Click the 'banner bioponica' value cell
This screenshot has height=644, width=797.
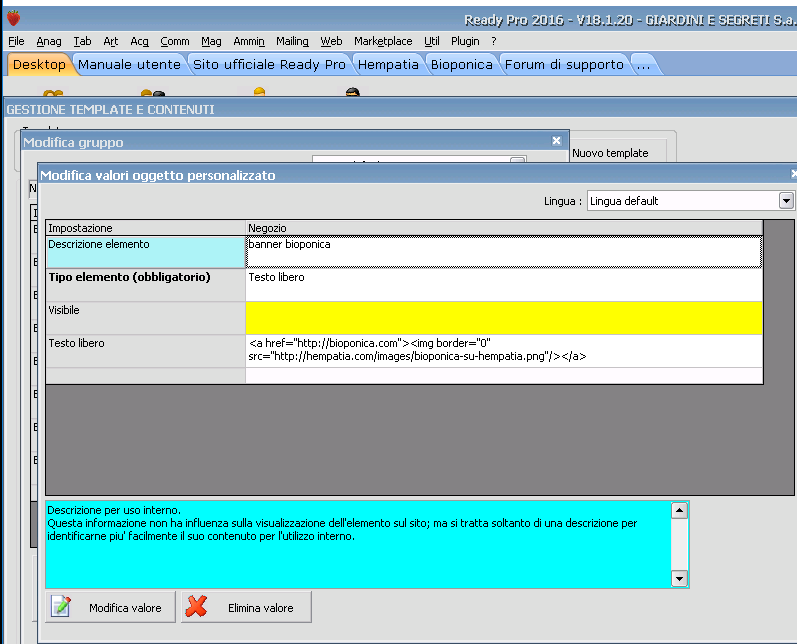[504, 252]
